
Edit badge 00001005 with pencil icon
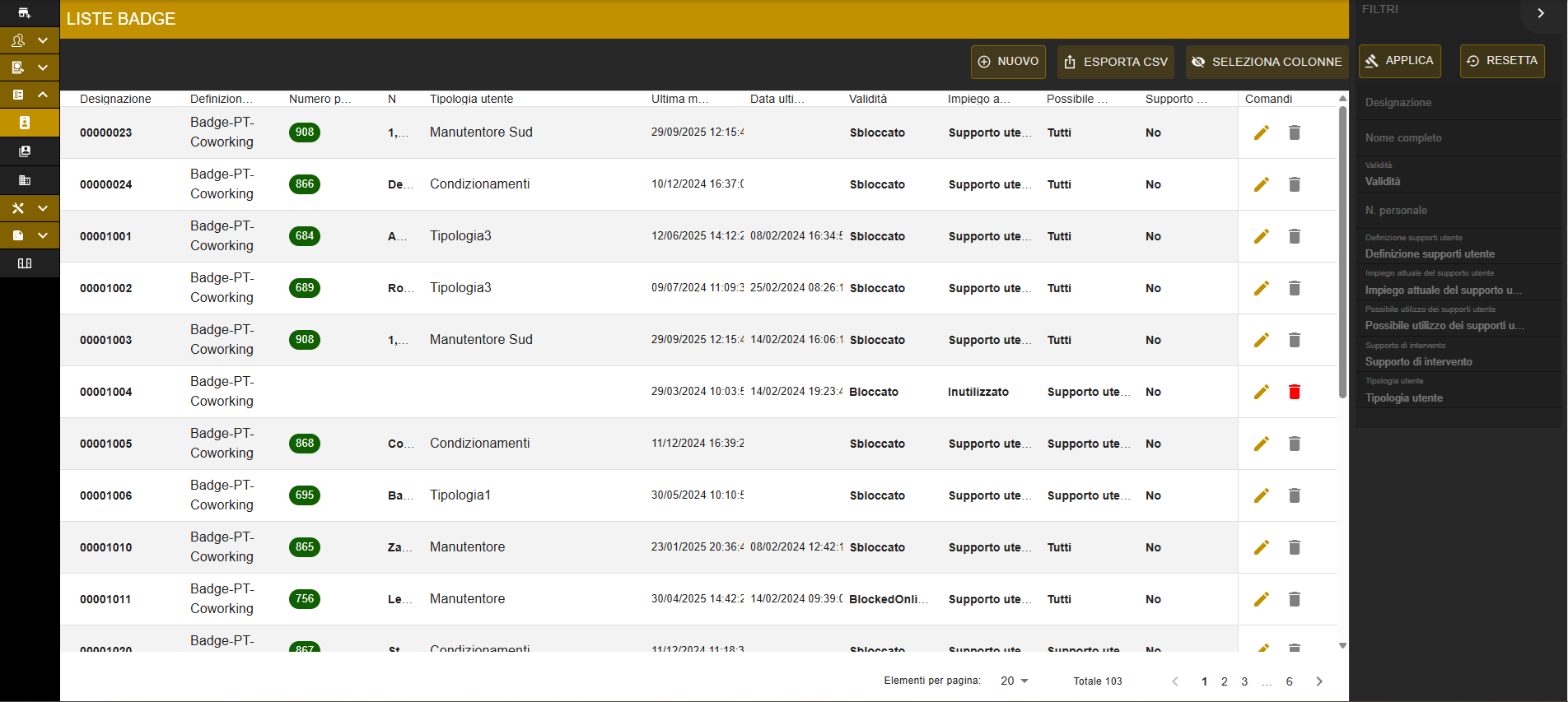click(x=1261, y=444)
